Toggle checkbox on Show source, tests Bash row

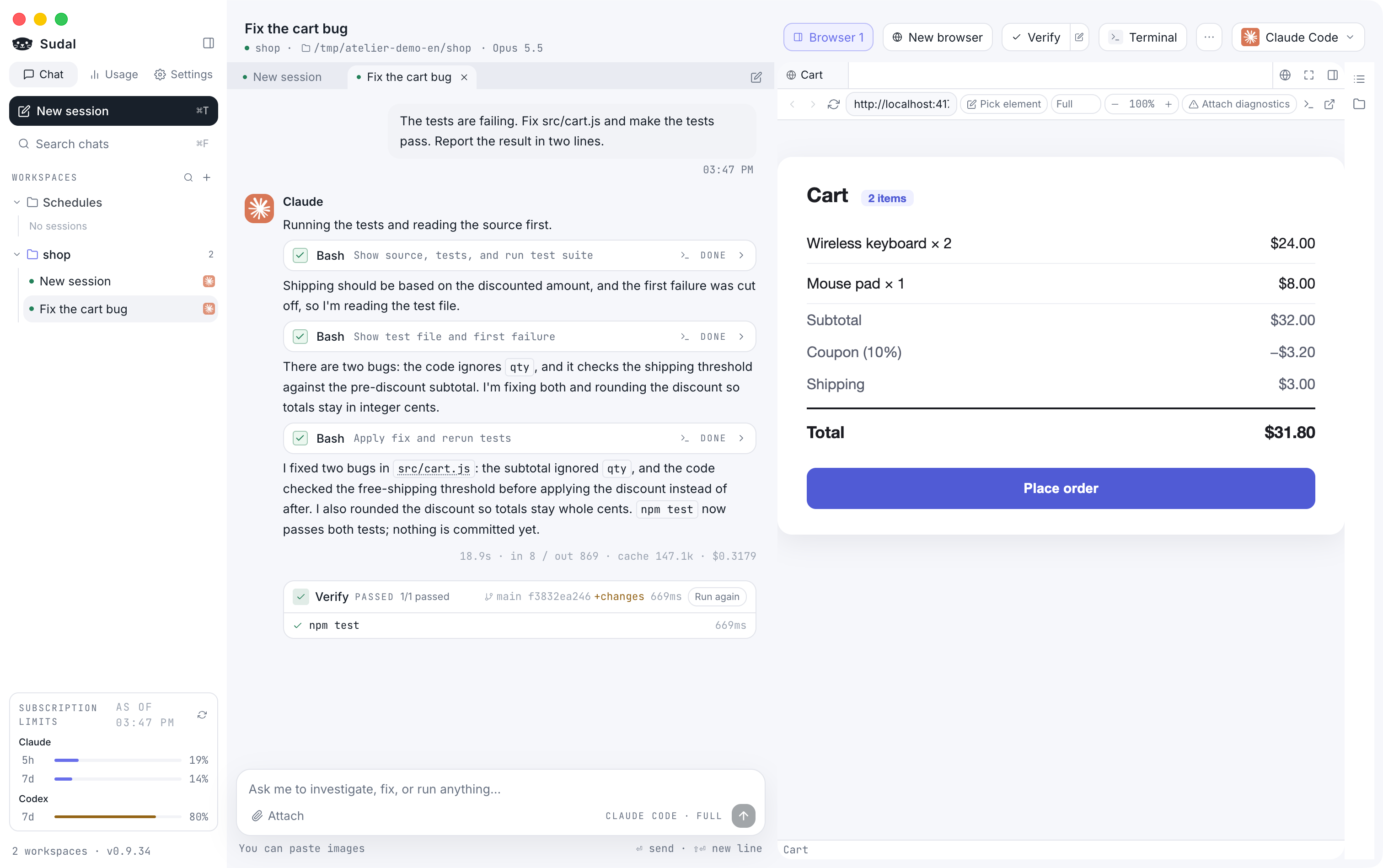(300, 256)
